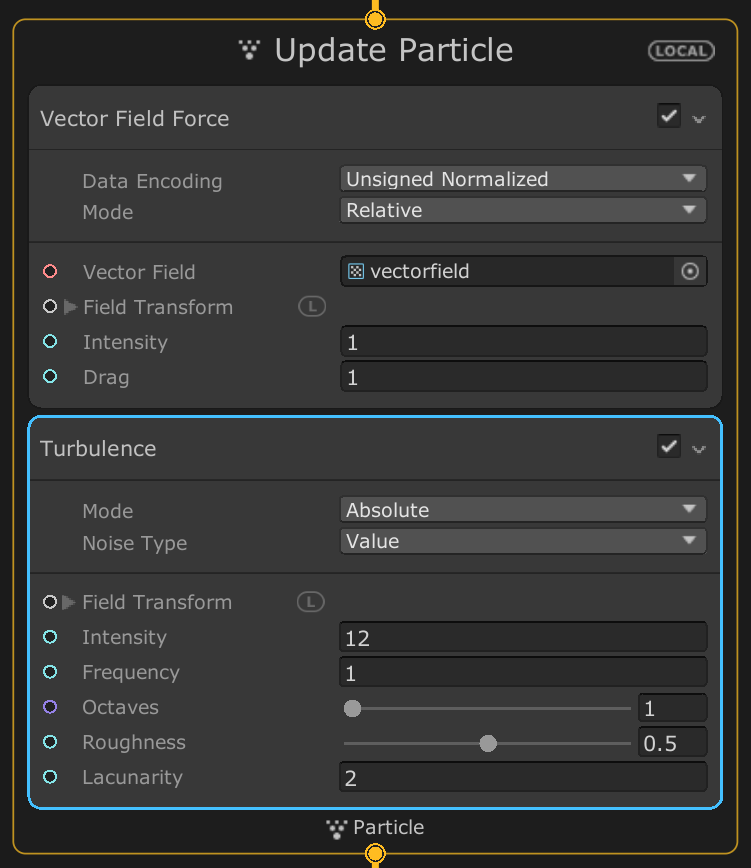751x868 pixels.
Task: Collapse the Turbulence block chevron
Action: coord(699,449)
